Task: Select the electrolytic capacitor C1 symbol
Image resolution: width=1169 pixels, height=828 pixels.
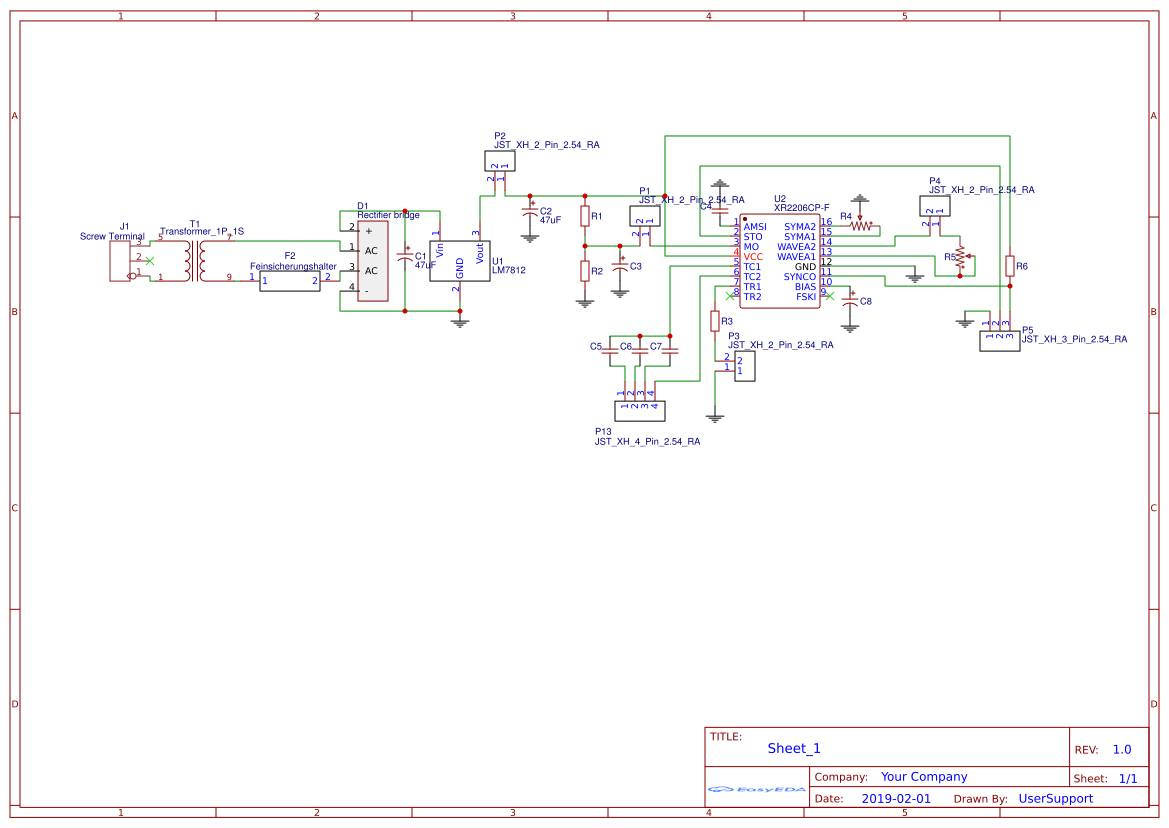Action: (x=405, y=257)
